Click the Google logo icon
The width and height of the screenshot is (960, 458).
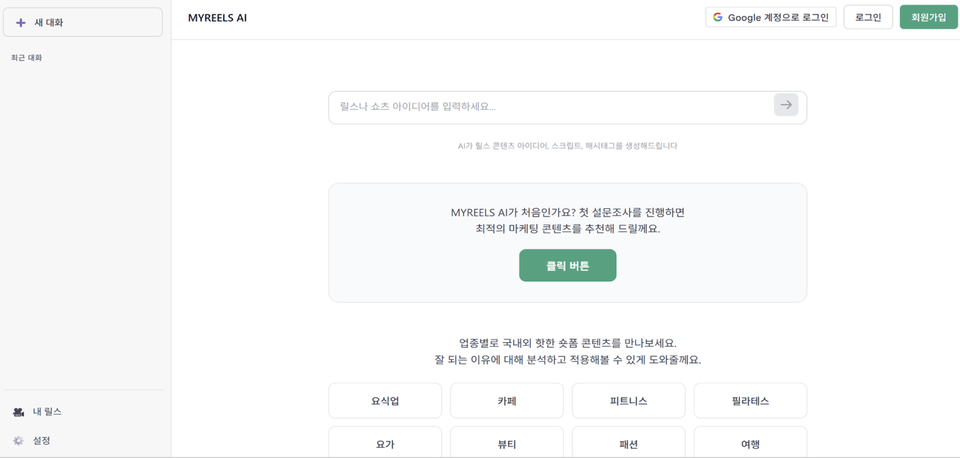718,17
